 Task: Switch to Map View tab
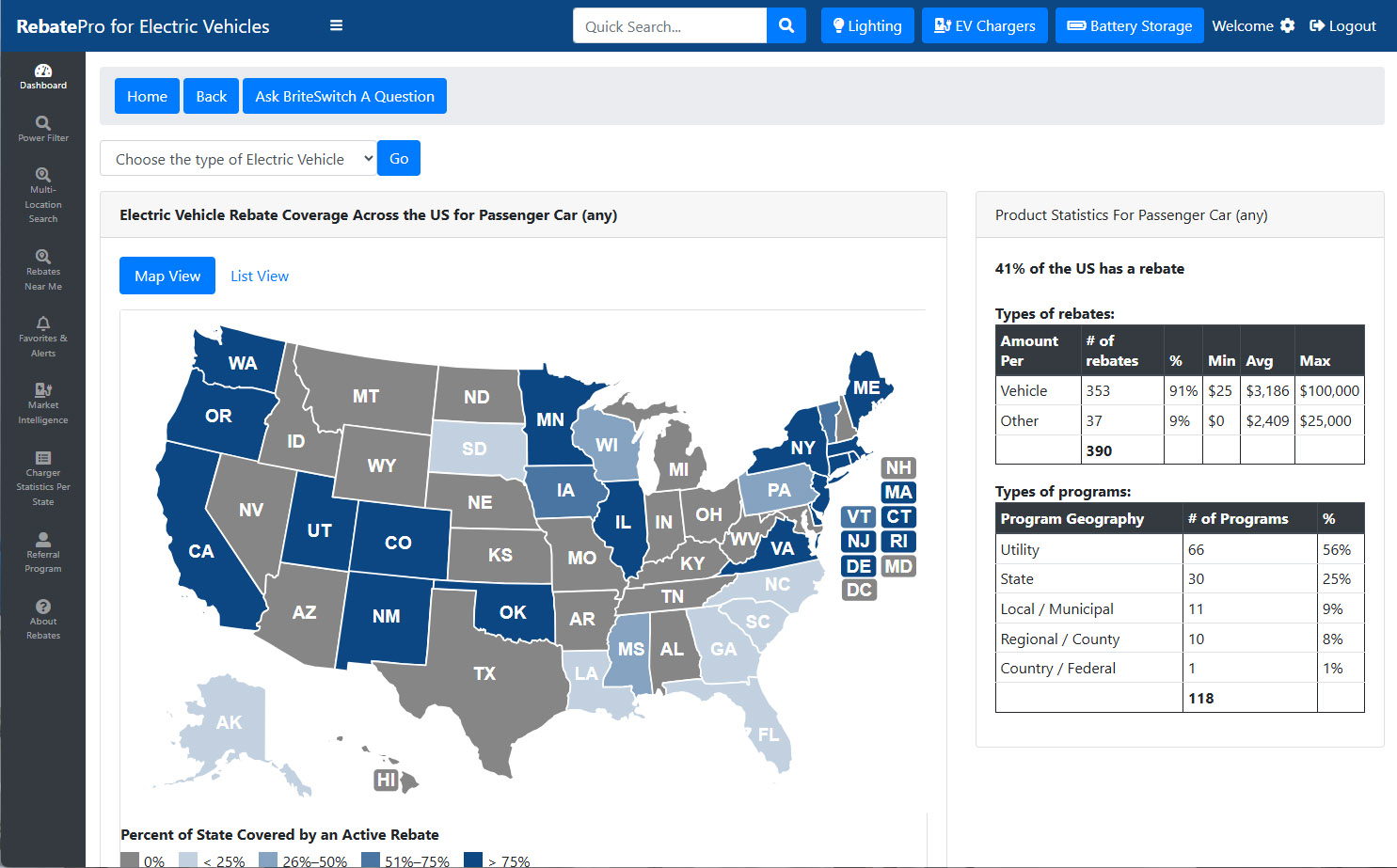[x=167, y=276]
